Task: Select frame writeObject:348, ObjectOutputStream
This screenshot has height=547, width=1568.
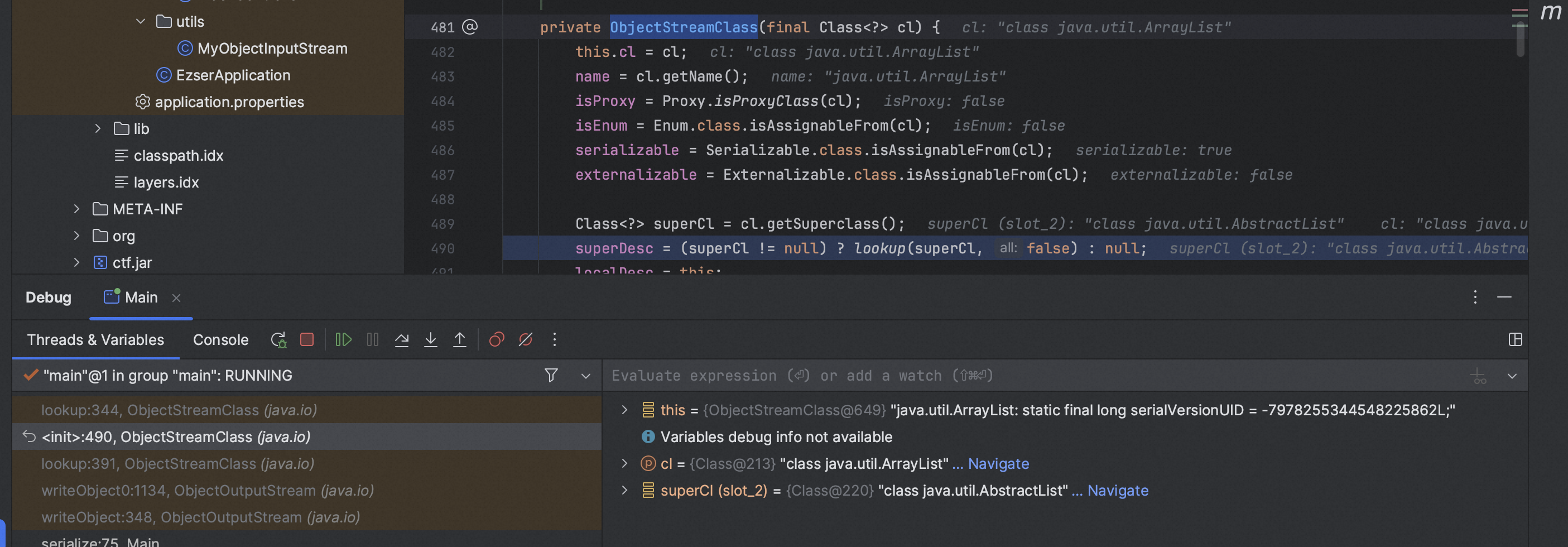Action: click(x=307, y=517)
